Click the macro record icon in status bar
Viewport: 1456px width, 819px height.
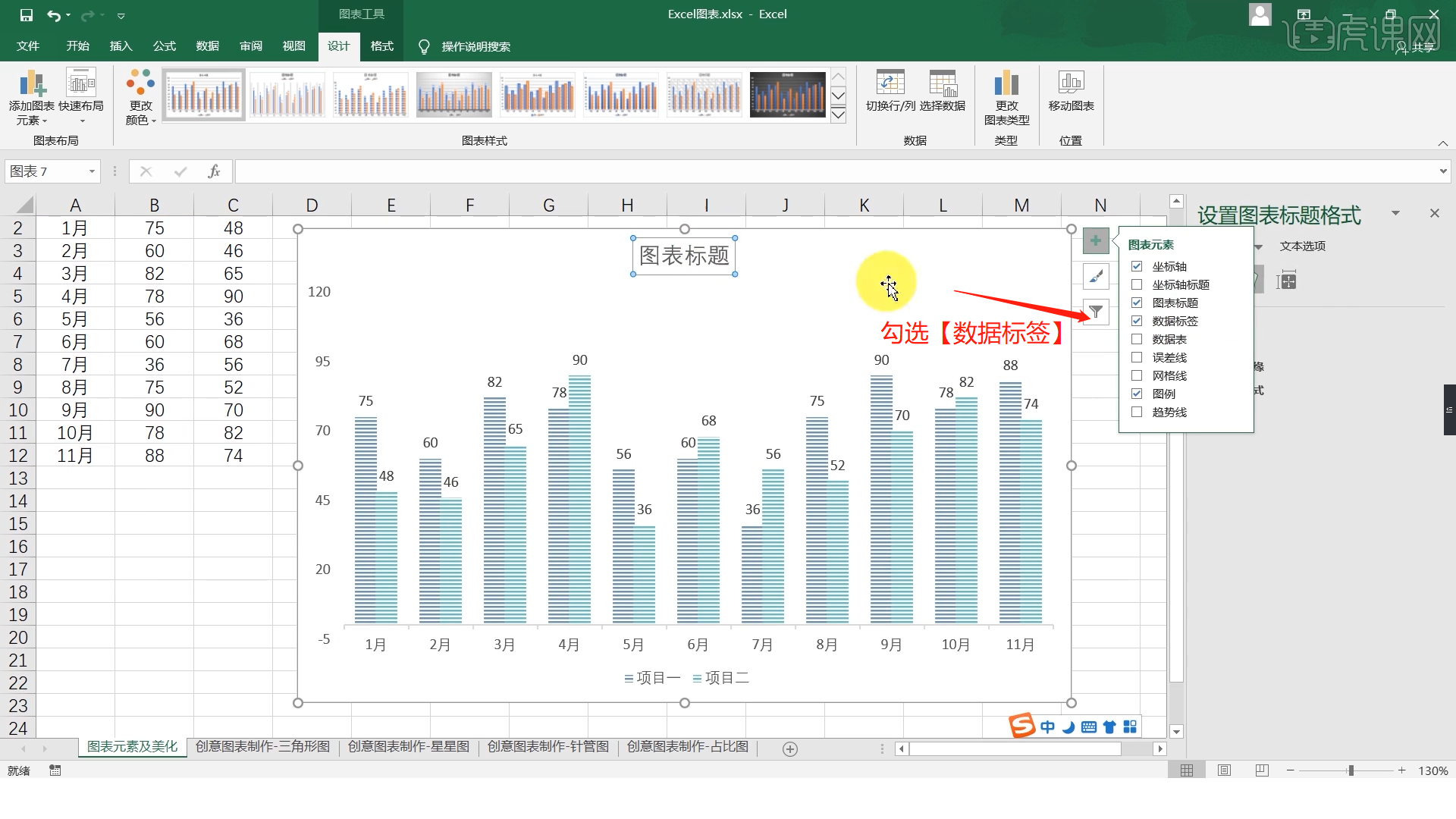tap(55, 770)
